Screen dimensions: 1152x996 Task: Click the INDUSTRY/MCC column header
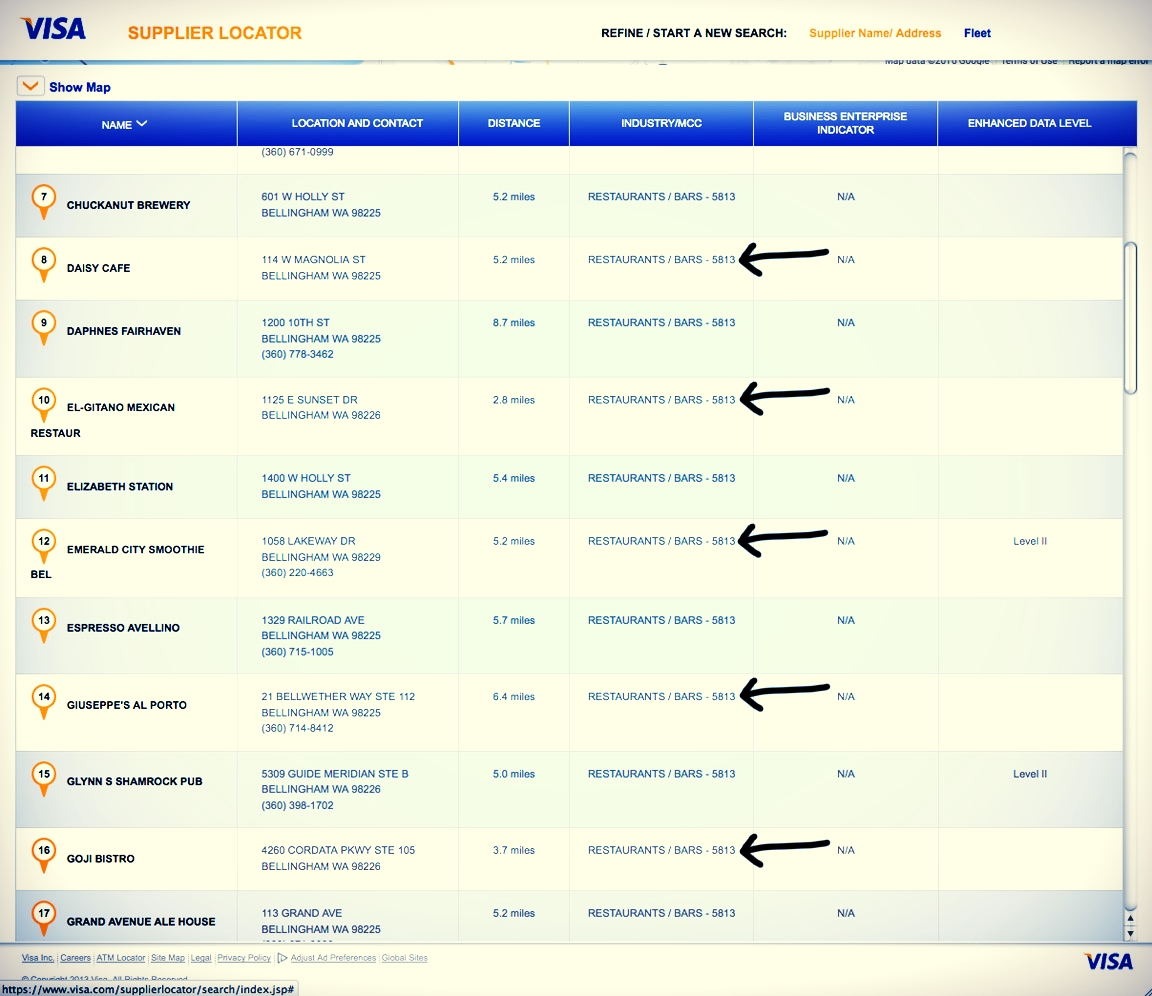pyautogui.click(x=661, y=123)
